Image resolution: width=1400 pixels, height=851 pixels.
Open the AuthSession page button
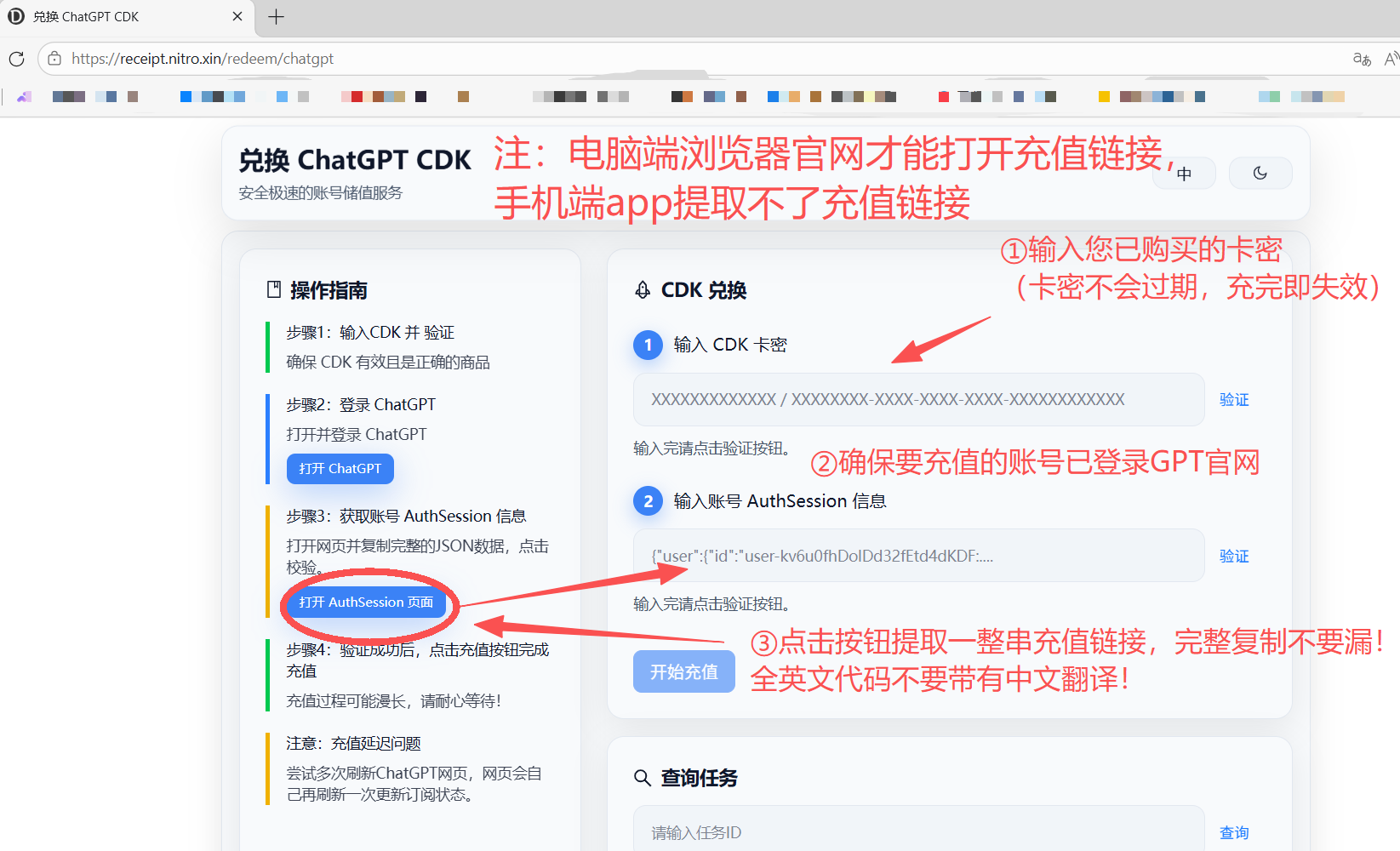click(366, 603)
